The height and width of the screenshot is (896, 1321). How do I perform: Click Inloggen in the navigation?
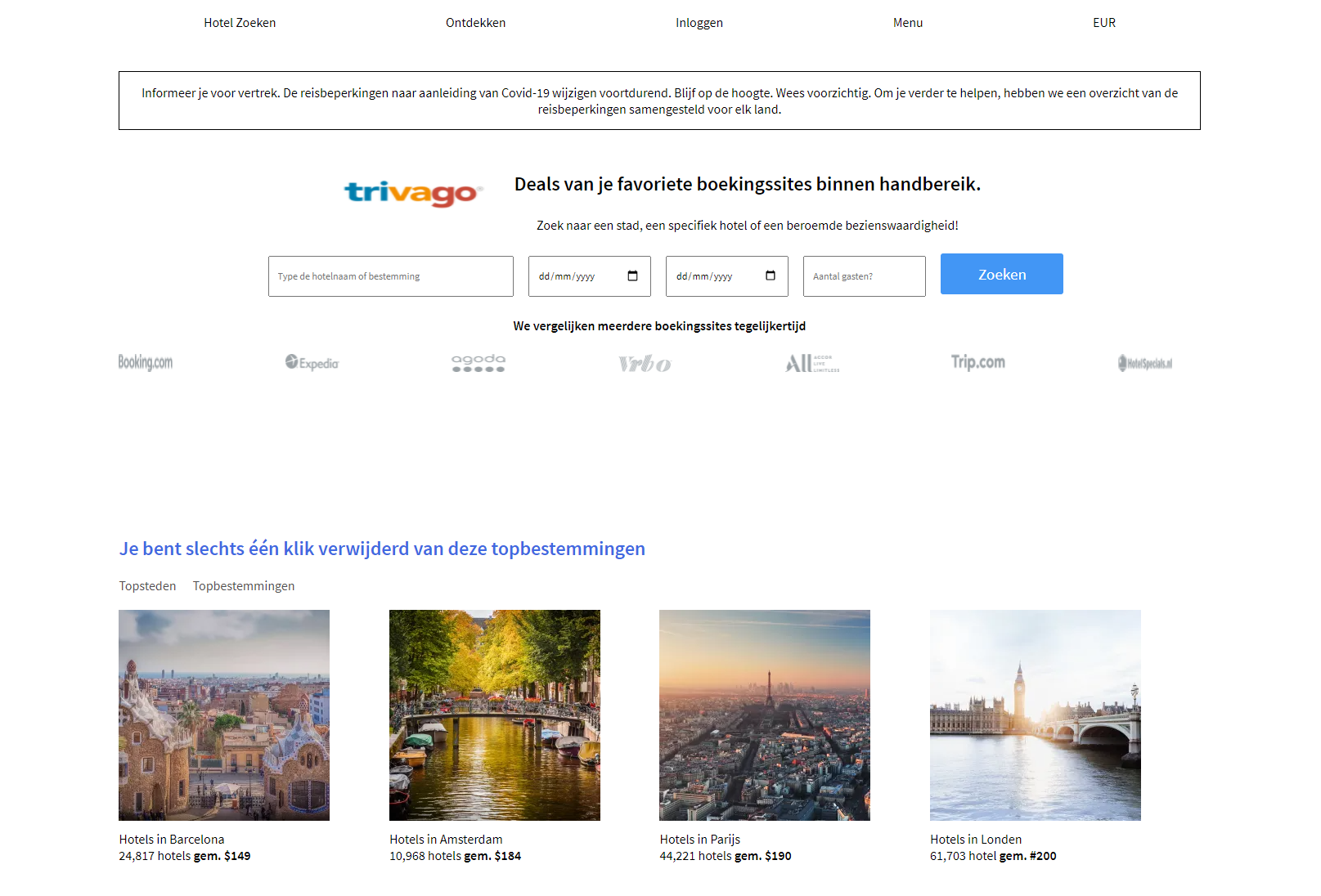click(699, 23)
